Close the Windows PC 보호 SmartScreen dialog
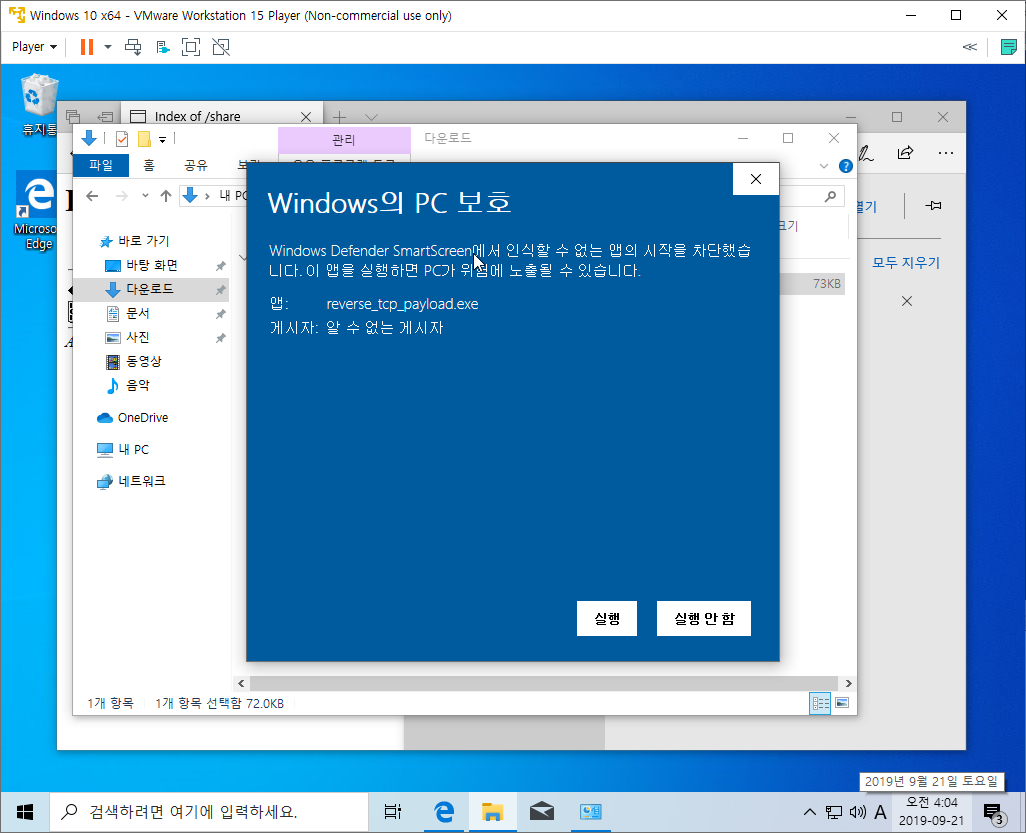Viewport: 1026px width, 833px height. point(756,179)
